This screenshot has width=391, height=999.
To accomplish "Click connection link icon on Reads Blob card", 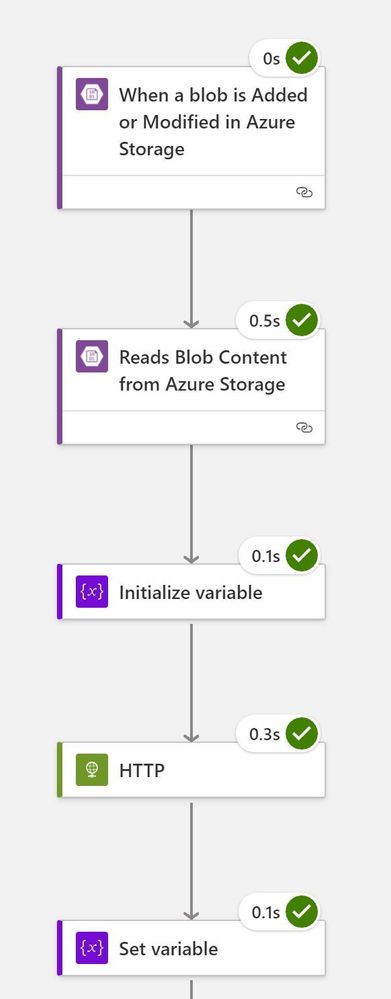I will point(304,428).
